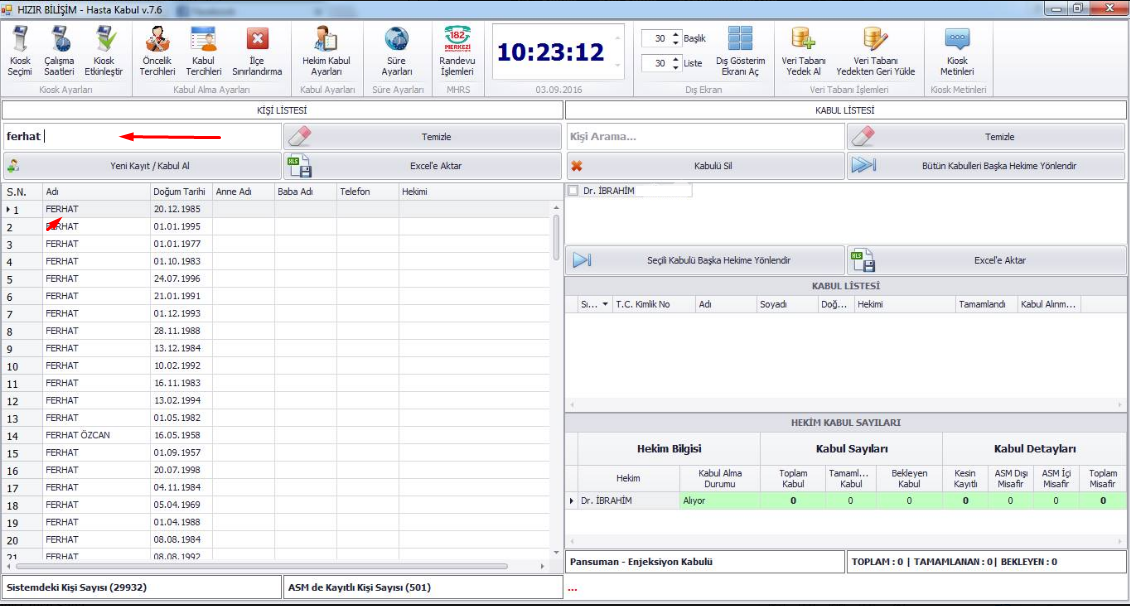Tick the Dr. İBRAHİM checkbox
This screenshot has width=1130, height=606.
click(x=573, y=190)
